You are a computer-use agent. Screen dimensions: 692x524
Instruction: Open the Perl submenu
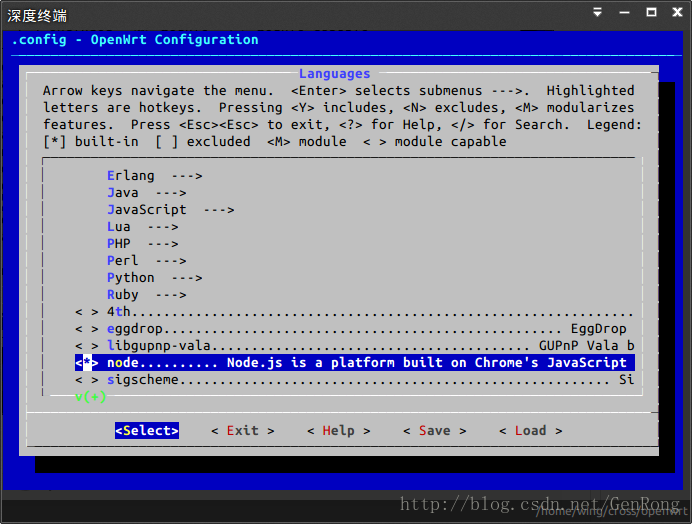[x=147, y=261]
